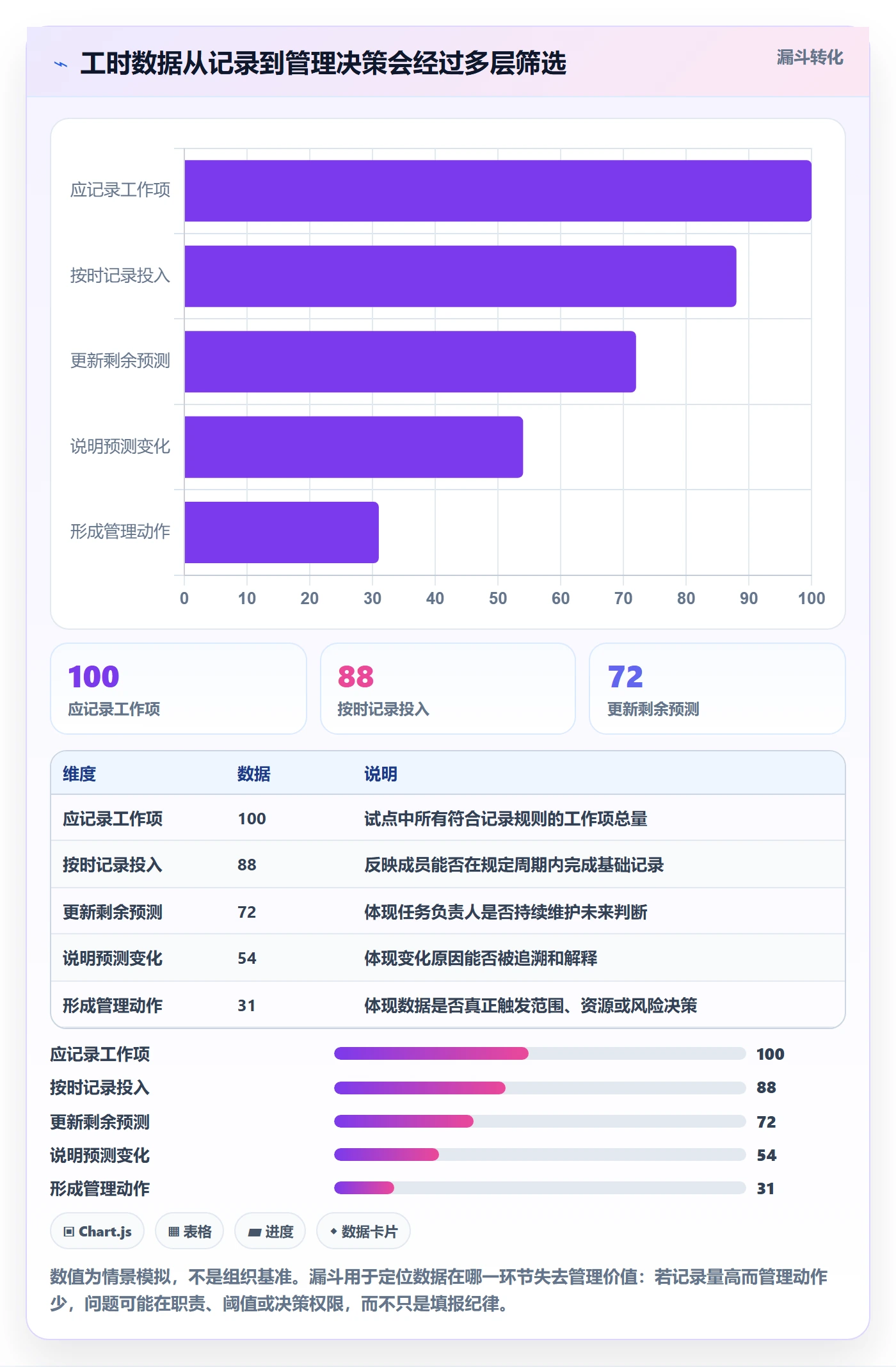Click the value 31 in the table
Viewport: 896px width, 1367px height.
point(246,1005)
